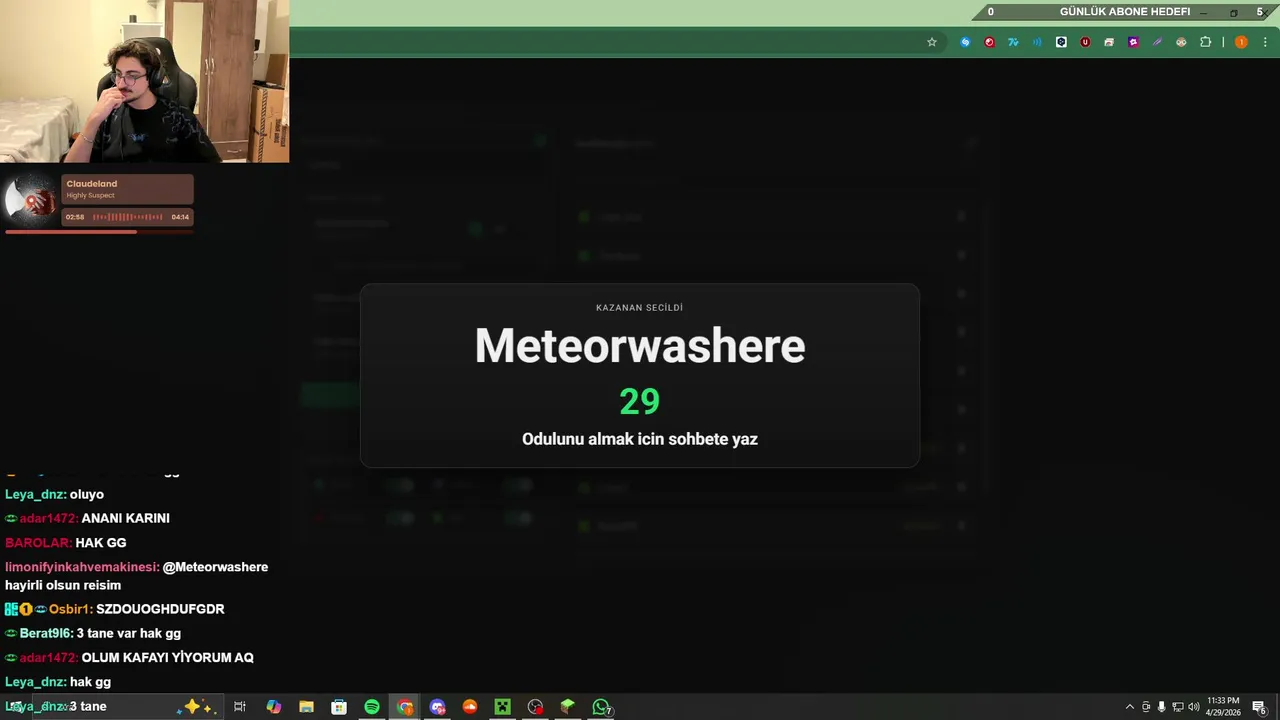Open the Chrome Extensions puzzle menu

click(1205, 42)
